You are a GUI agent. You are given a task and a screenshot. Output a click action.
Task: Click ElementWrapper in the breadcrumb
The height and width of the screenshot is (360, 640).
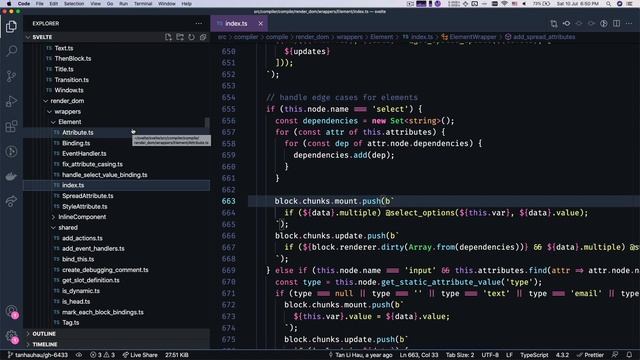(x=473, y=37)
